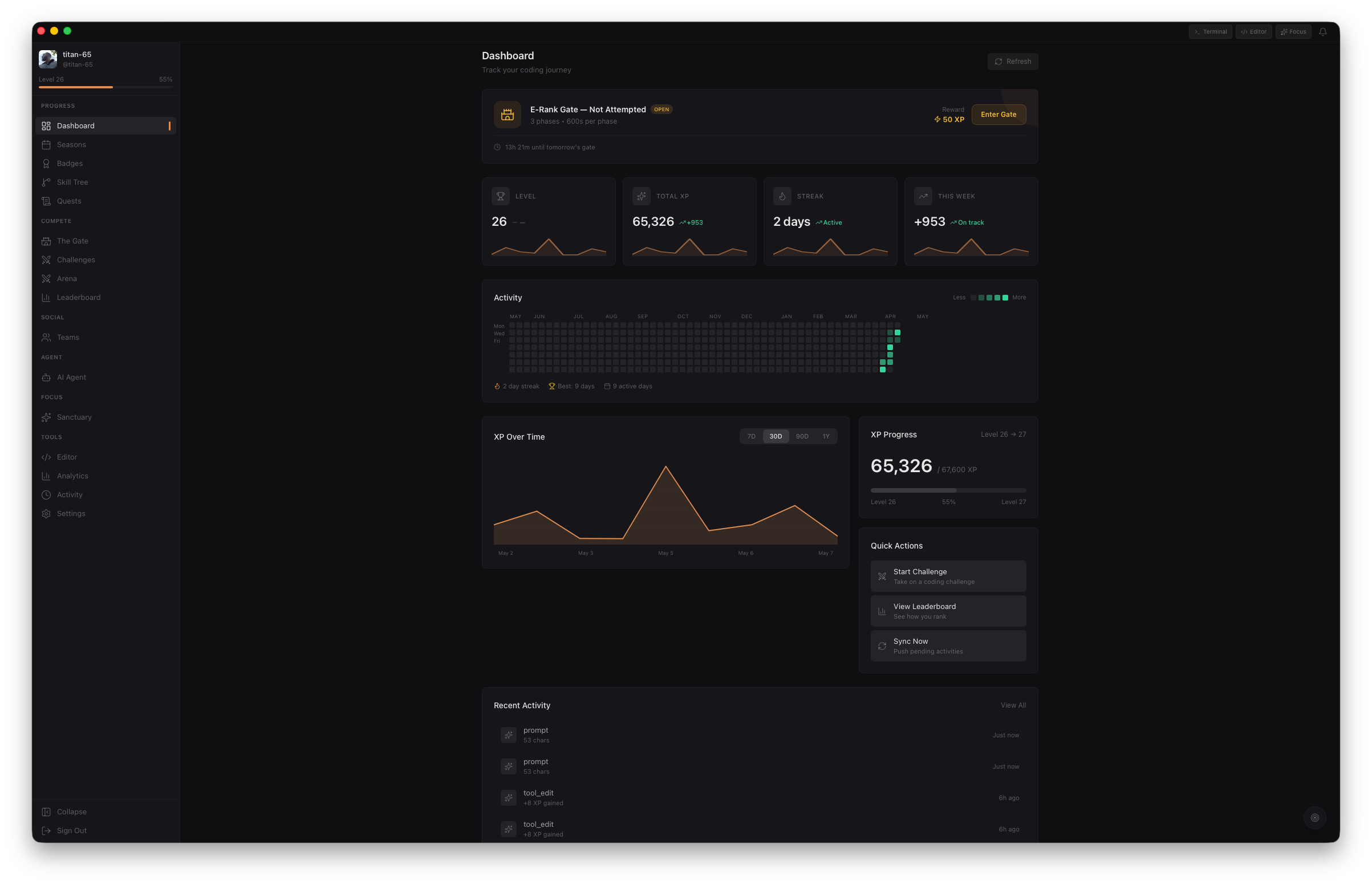The height and width of the screenshot is (885, 1372).
Task: Click the 'Level 26 → 27' label
Action: pos(1003,435)
